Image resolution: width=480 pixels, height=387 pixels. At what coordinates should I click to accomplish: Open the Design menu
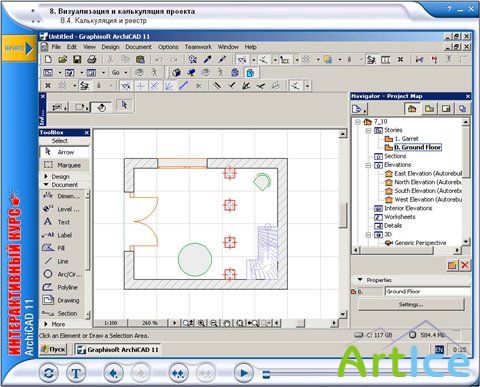(x=110, y=47)
